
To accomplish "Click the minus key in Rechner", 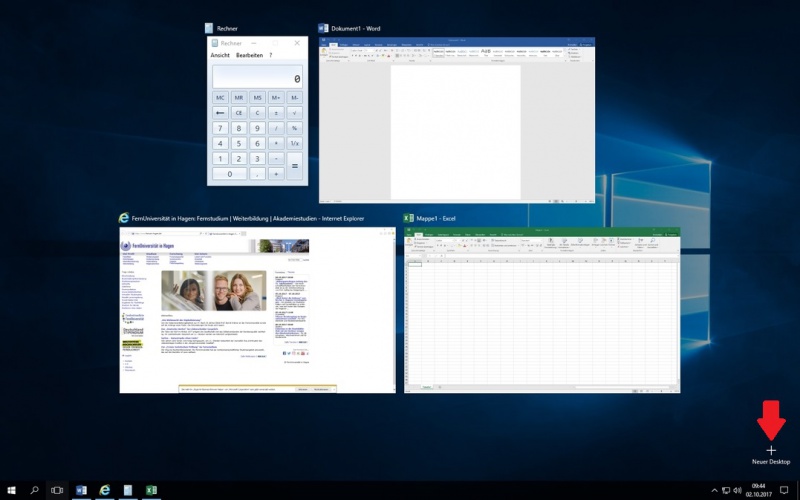I will pos(276,159).
